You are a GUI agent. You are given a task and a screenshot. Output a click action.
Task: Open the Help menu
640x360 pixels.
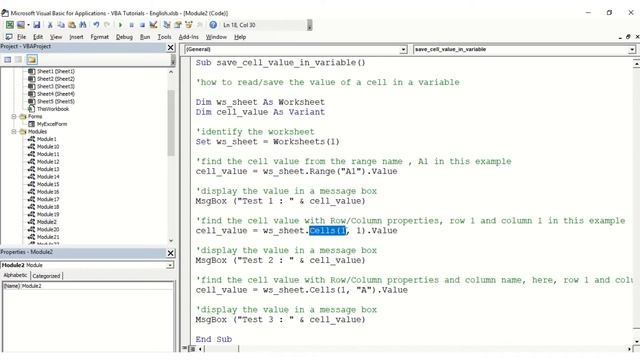pos(240,37)
